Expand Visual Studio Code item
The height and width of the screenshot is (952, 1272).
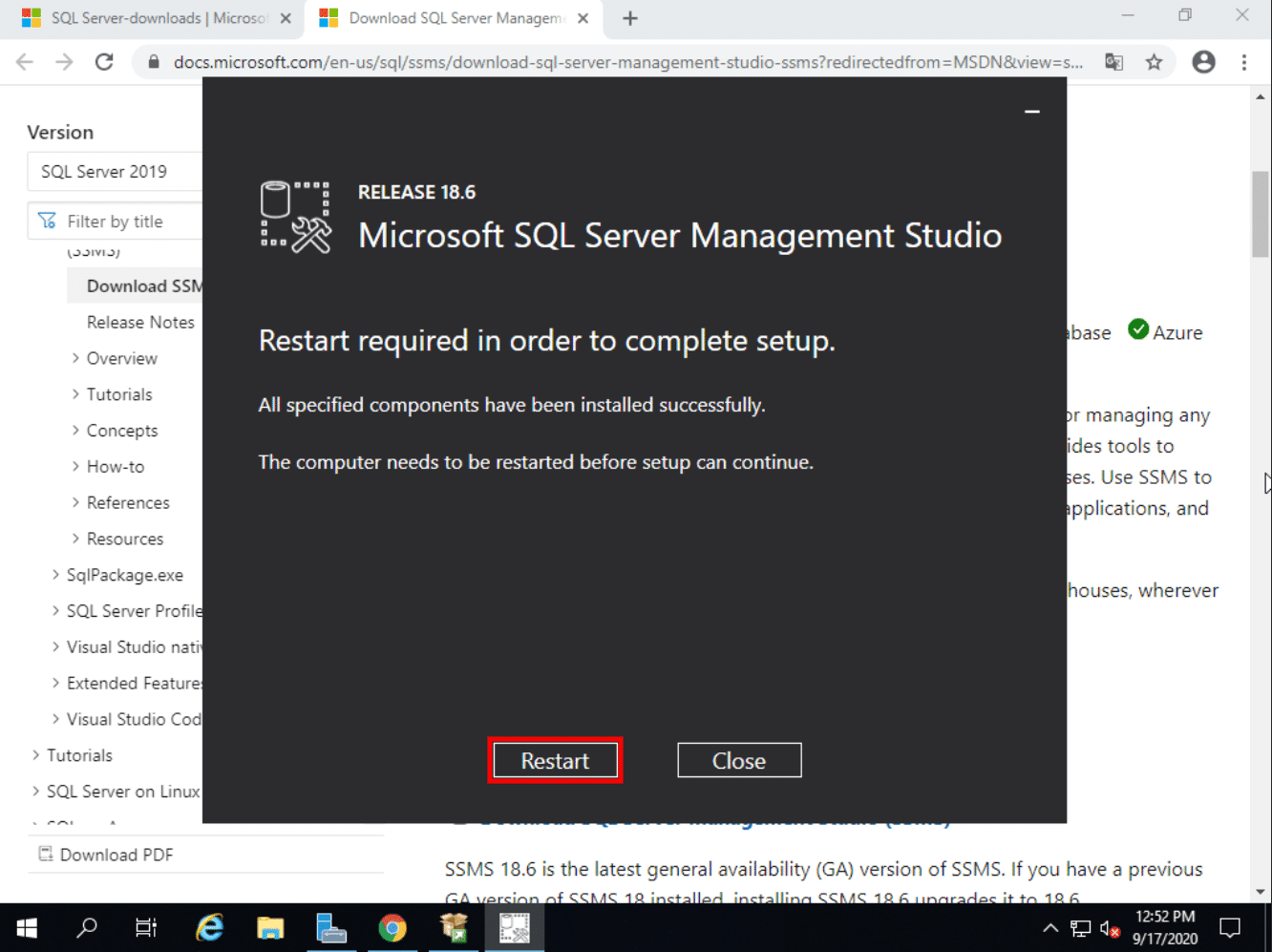pyautogui.click(x=55, y=719)
